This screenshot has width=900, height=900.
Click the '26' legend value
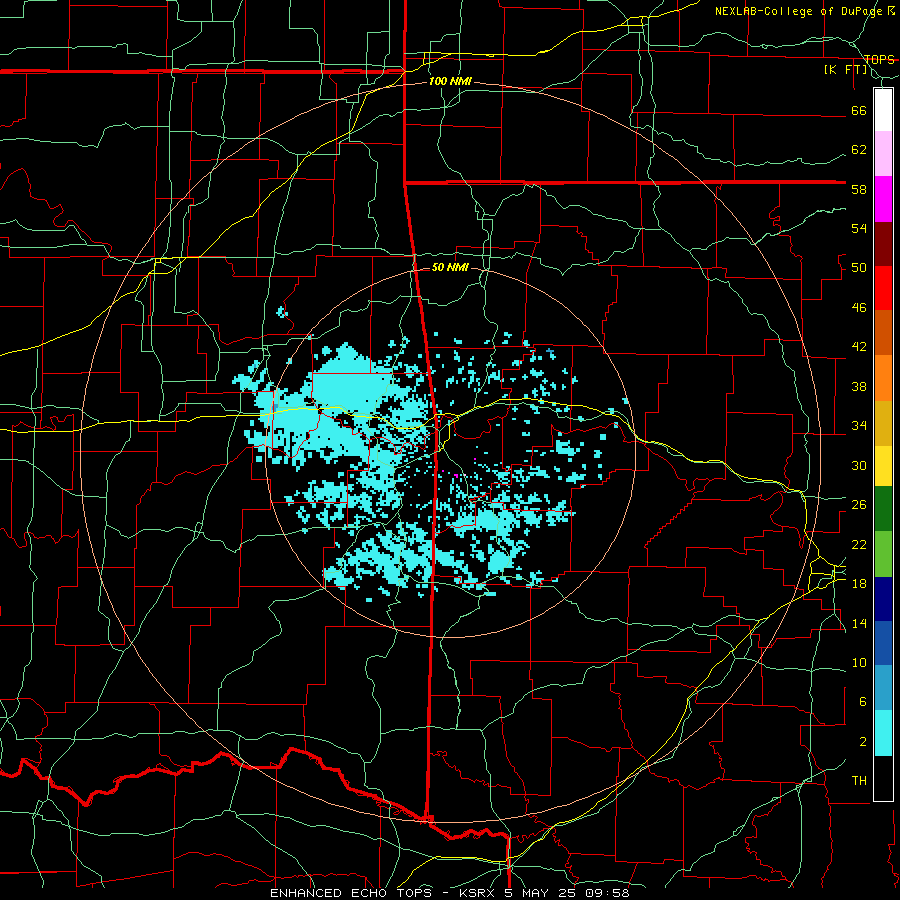click(x=859, y=505)
